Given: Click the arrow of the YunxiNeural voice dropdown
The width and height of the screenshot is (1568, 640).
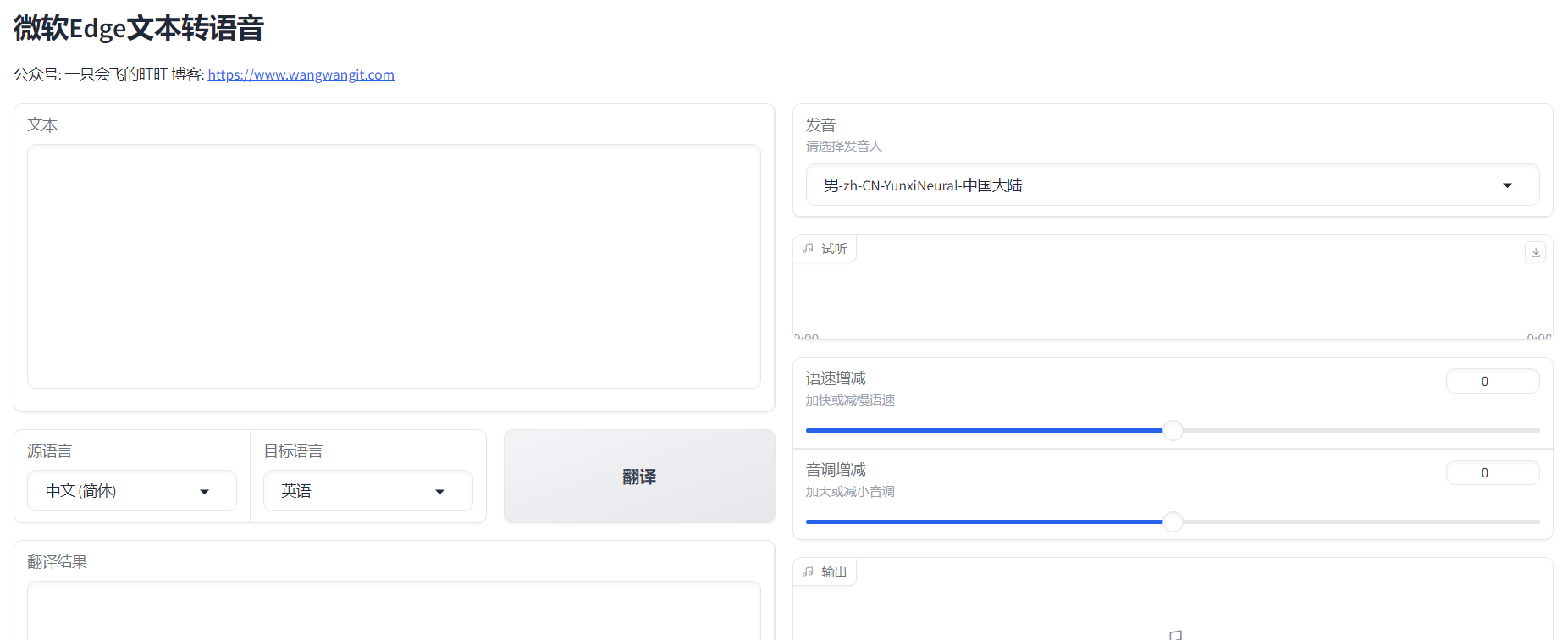Looking at the screenshot, I should [x=1507, y=185].
